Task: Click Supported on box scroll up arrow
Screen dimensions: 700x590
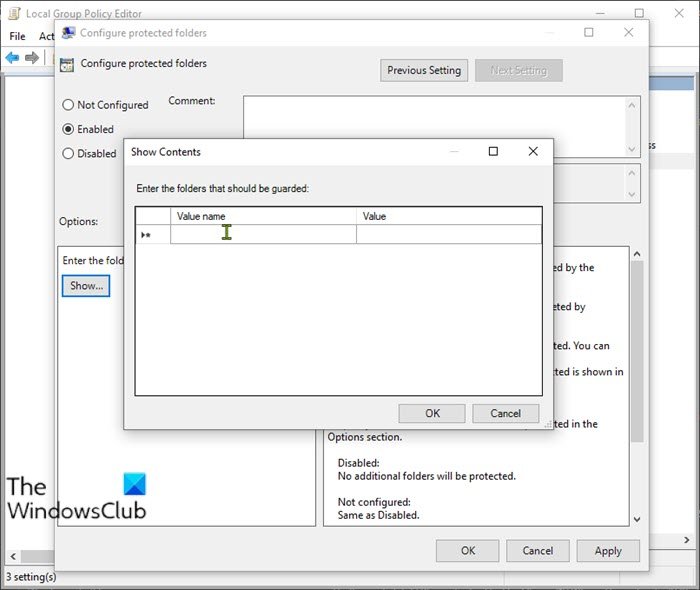Action: (631, 173)
